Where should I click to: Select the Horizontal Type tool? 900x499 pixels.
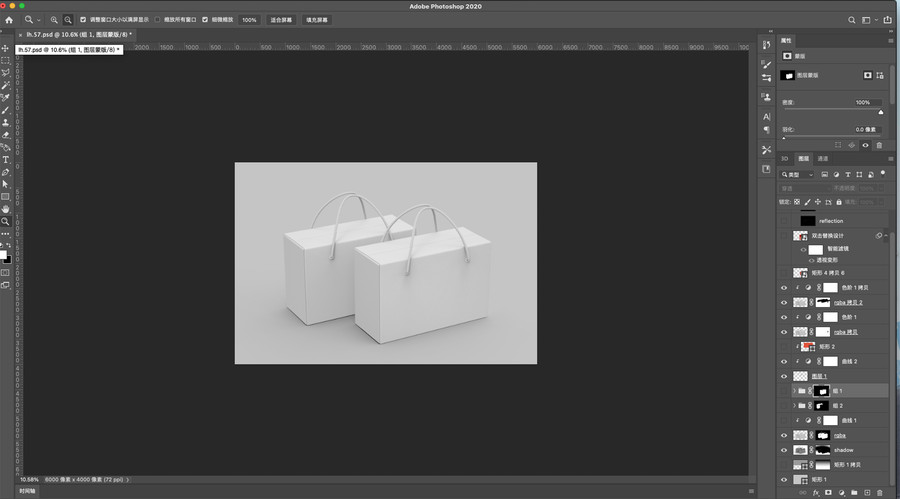point(6,160)
